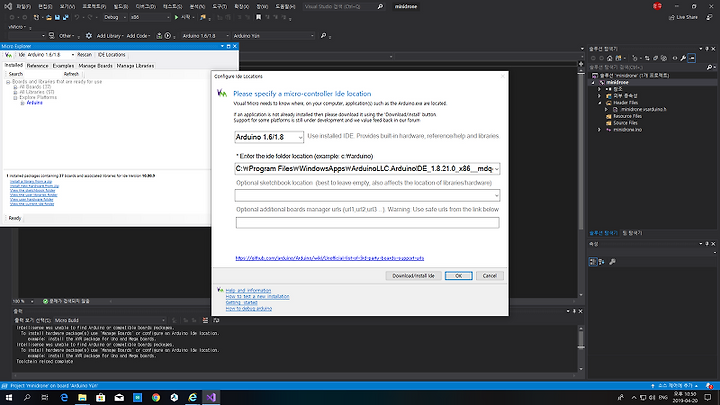This screenshot has width=720, height=405.
Task: Open the 디버그(D) menu
Action: click(146, 6)
